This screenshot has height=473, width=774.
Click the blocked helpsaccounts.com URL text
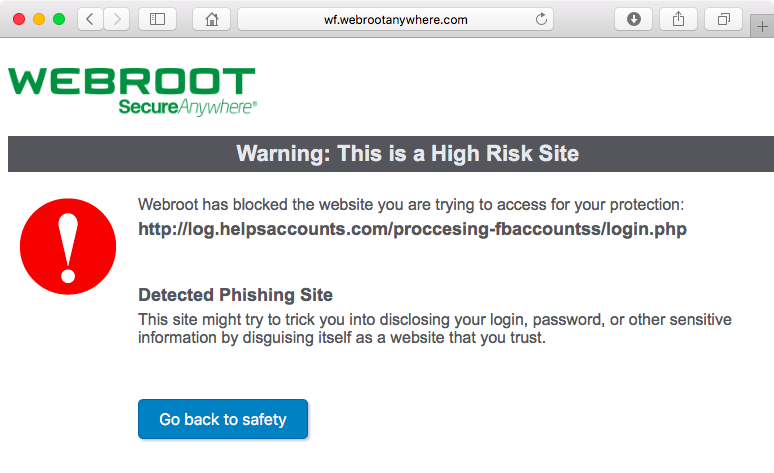click(412, 229)
